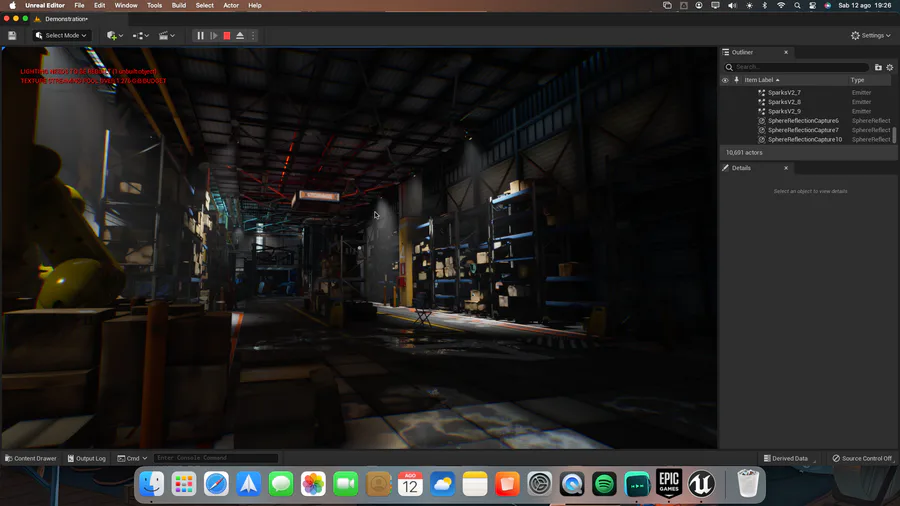
Task: Pause the running simulation
Action: tap(200, 36)
